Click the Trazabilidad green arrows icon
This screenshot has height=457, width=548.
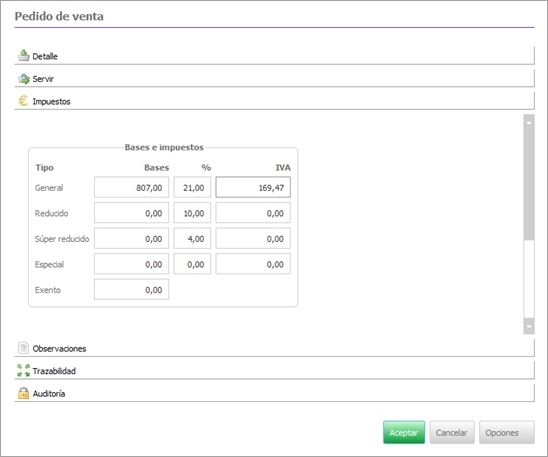coord(23,370)
